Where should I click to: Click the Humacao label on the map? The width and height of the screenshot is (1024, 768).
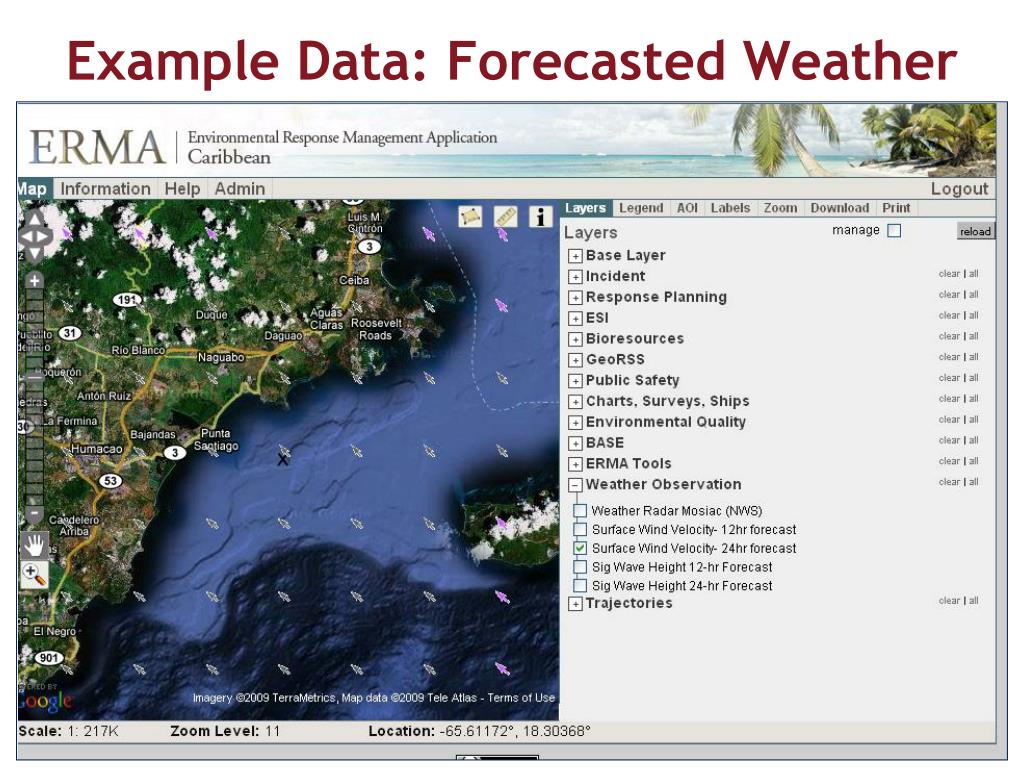coord(97,449)
